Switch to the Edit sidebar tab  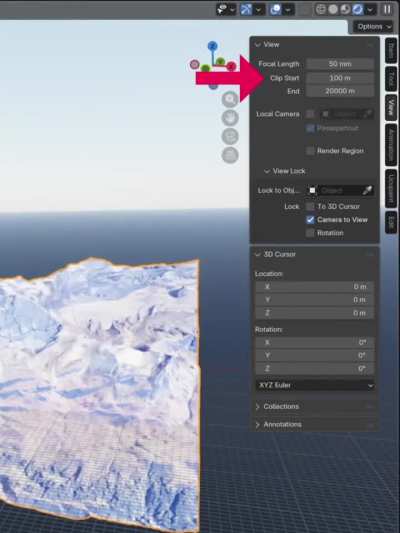pos(391,222)
